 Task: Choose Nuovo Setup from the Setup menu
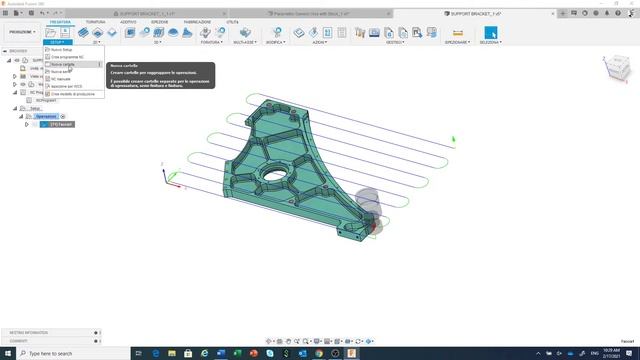pos(74,49)
